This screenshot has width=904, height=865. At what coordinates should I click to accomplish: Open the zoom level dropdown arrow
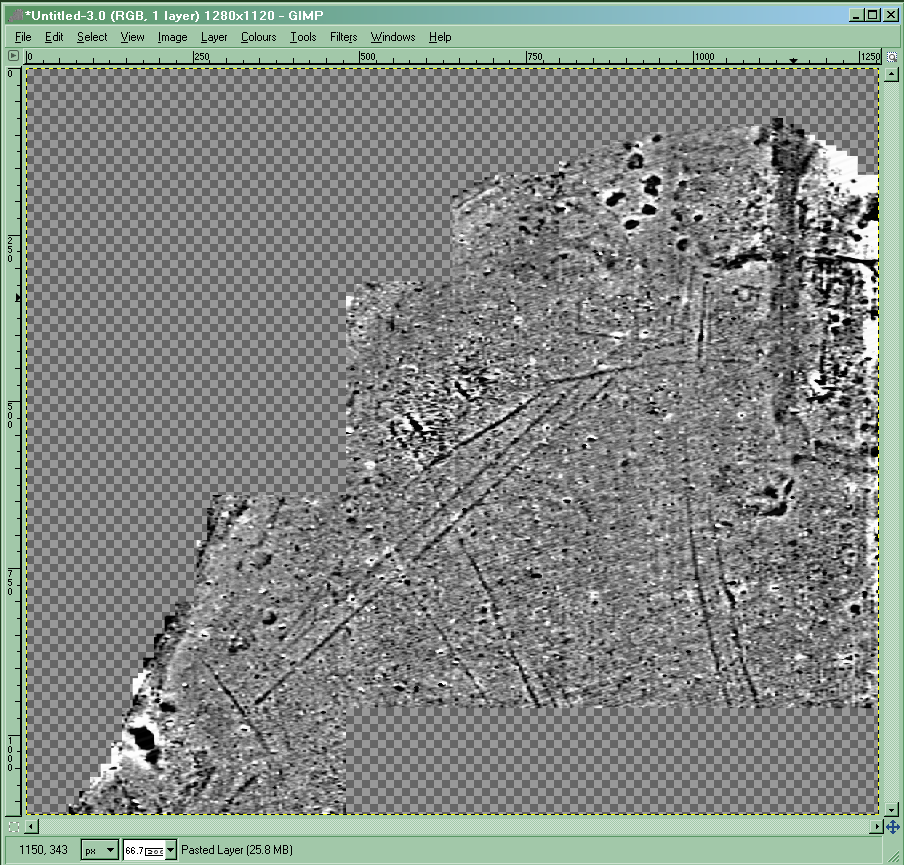pyautogui.click(x=171, y=850)
